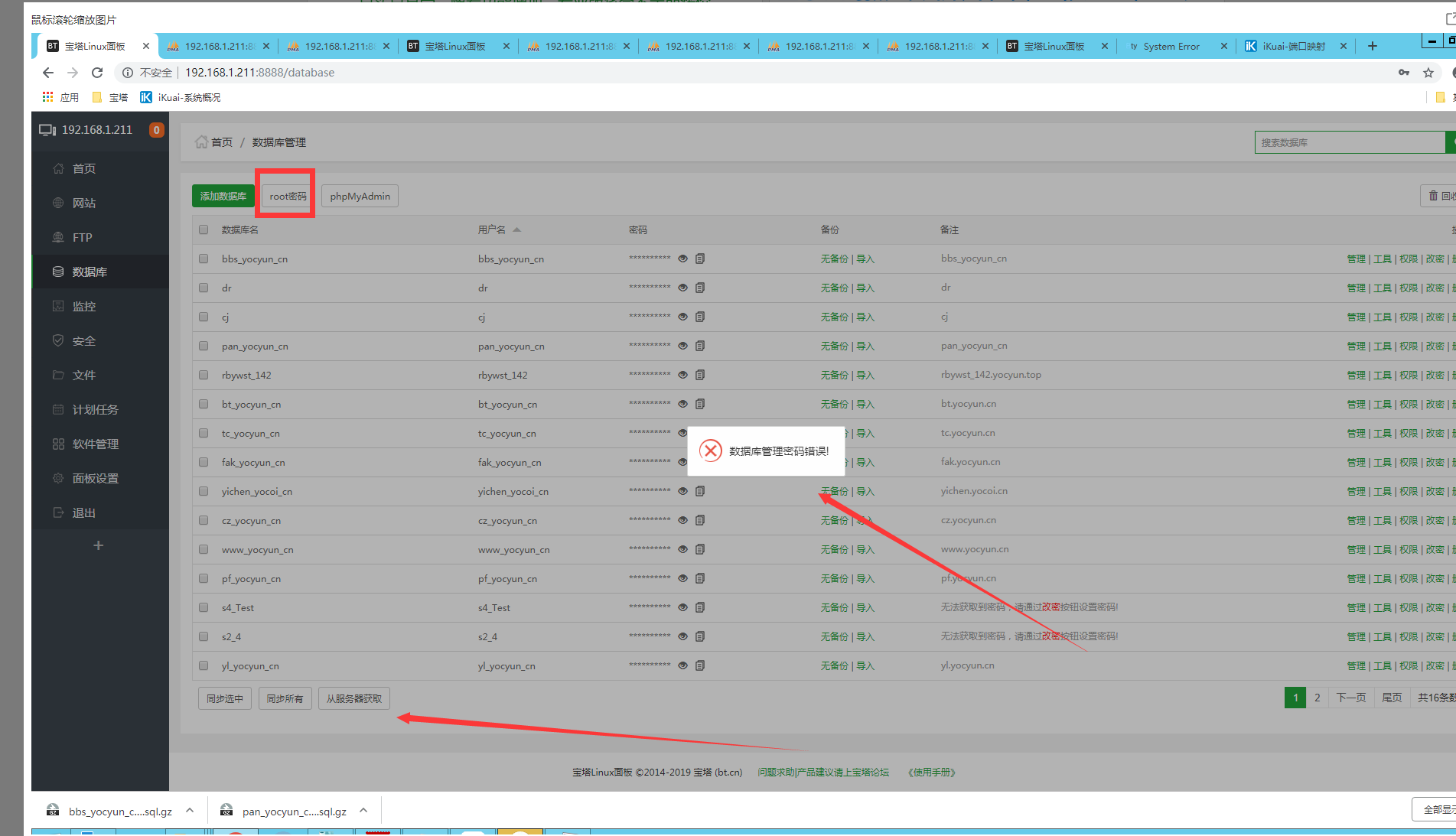Open phpMyAdmin button
The height and width of the screenshot is (836, 1456).
click(x=360, y=196)
